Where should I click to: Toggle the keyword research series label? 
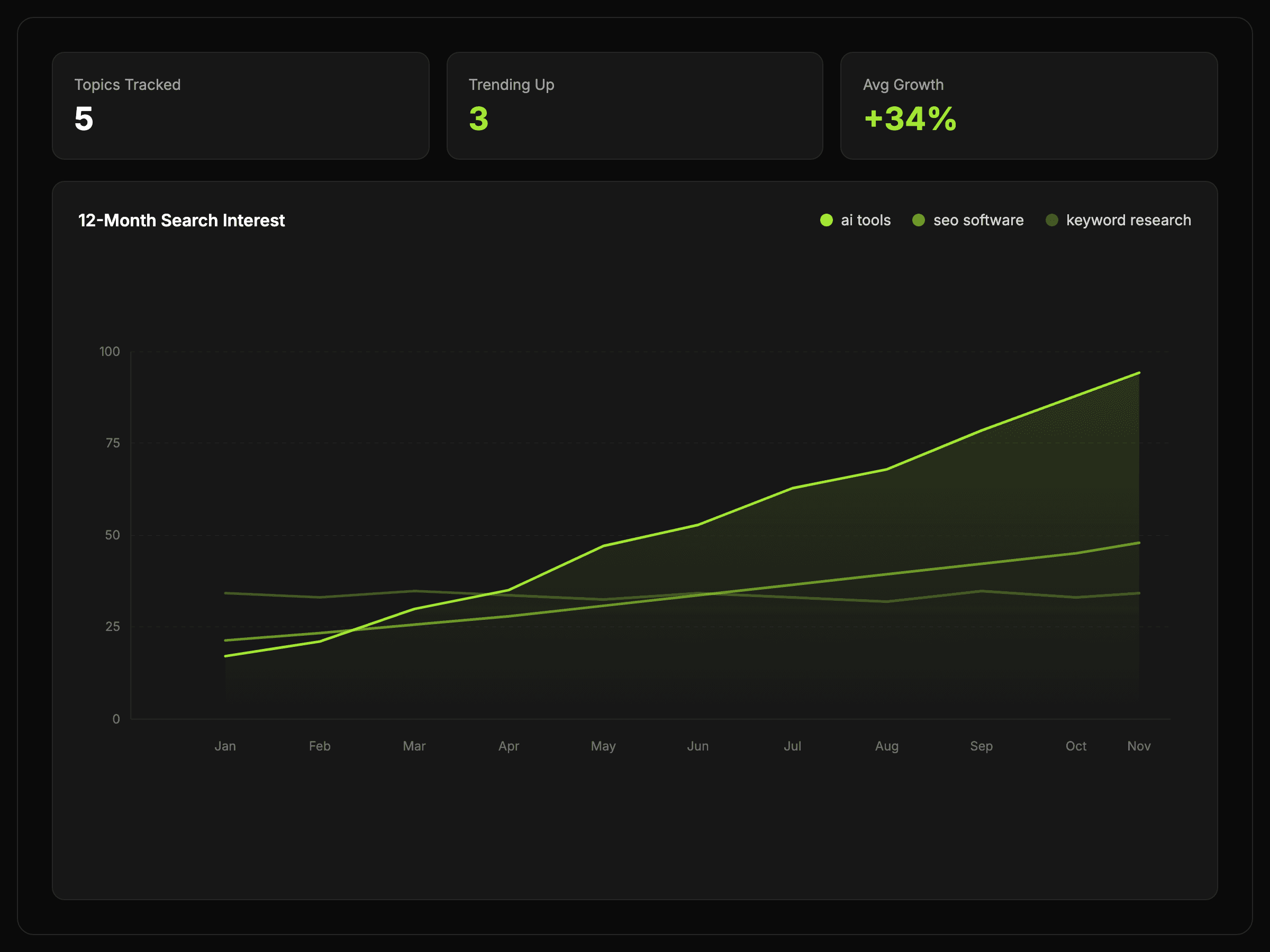(x=1128, y=221)
